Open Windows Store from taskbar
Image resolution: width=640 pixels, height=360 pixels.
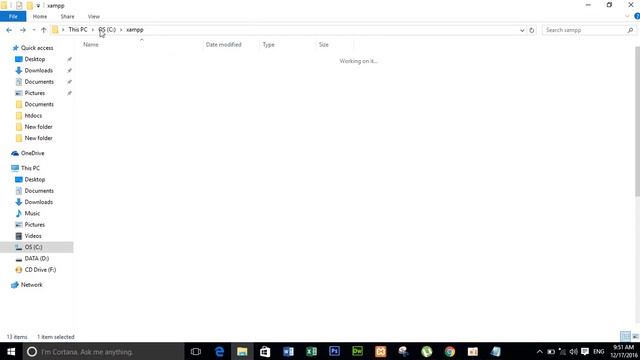pyautogui.click(x=265, y=351)
